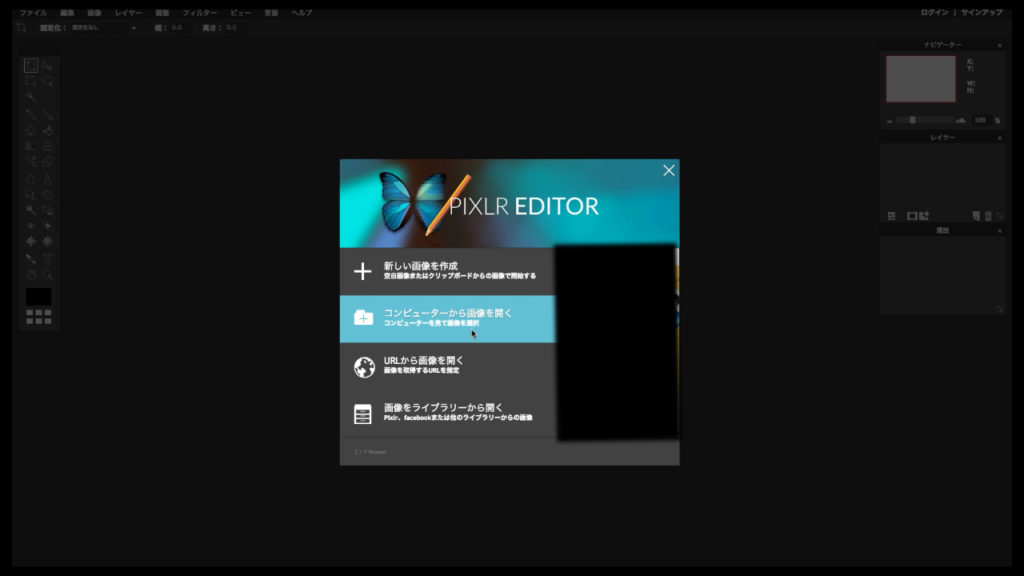Select the Move tool
Screen dimensions: 1024x576
(48, 65)
